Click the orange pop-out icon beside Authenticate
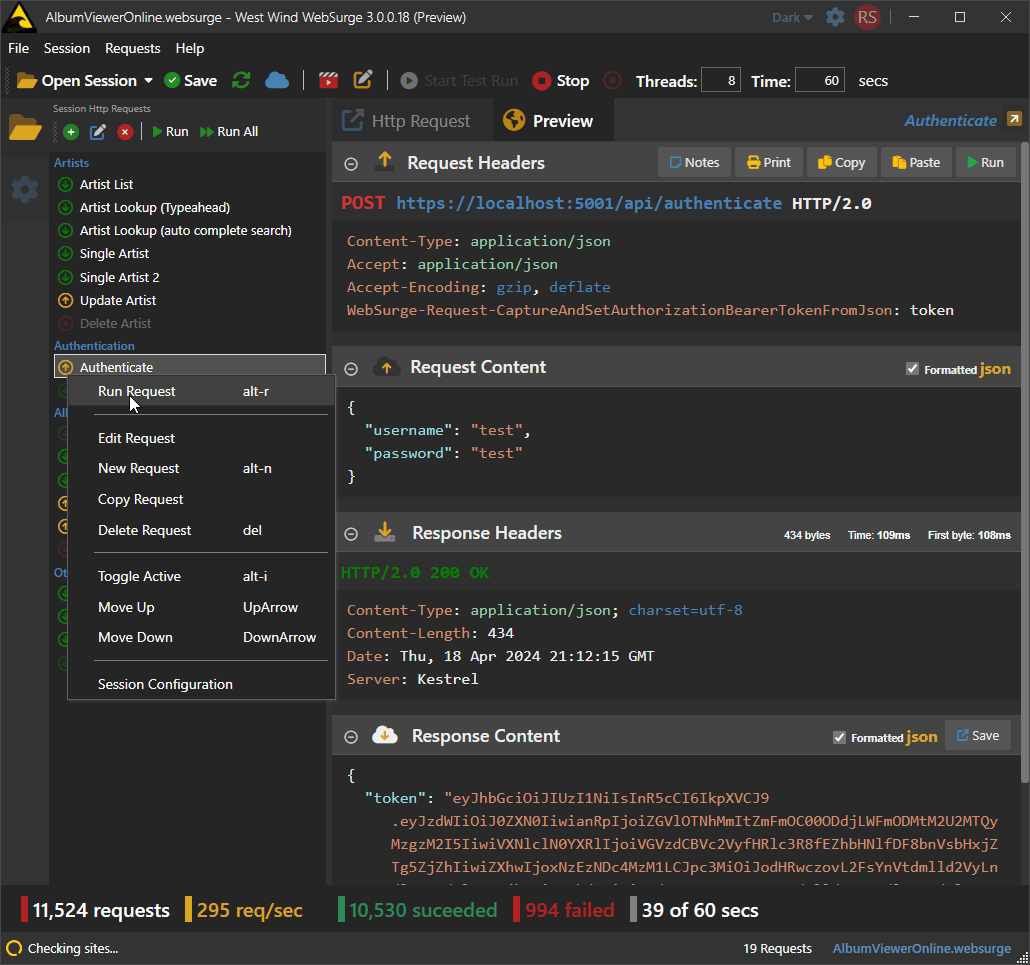Image resolution: width=1030 pixels, height=965 pixels. click(1014, 120)
